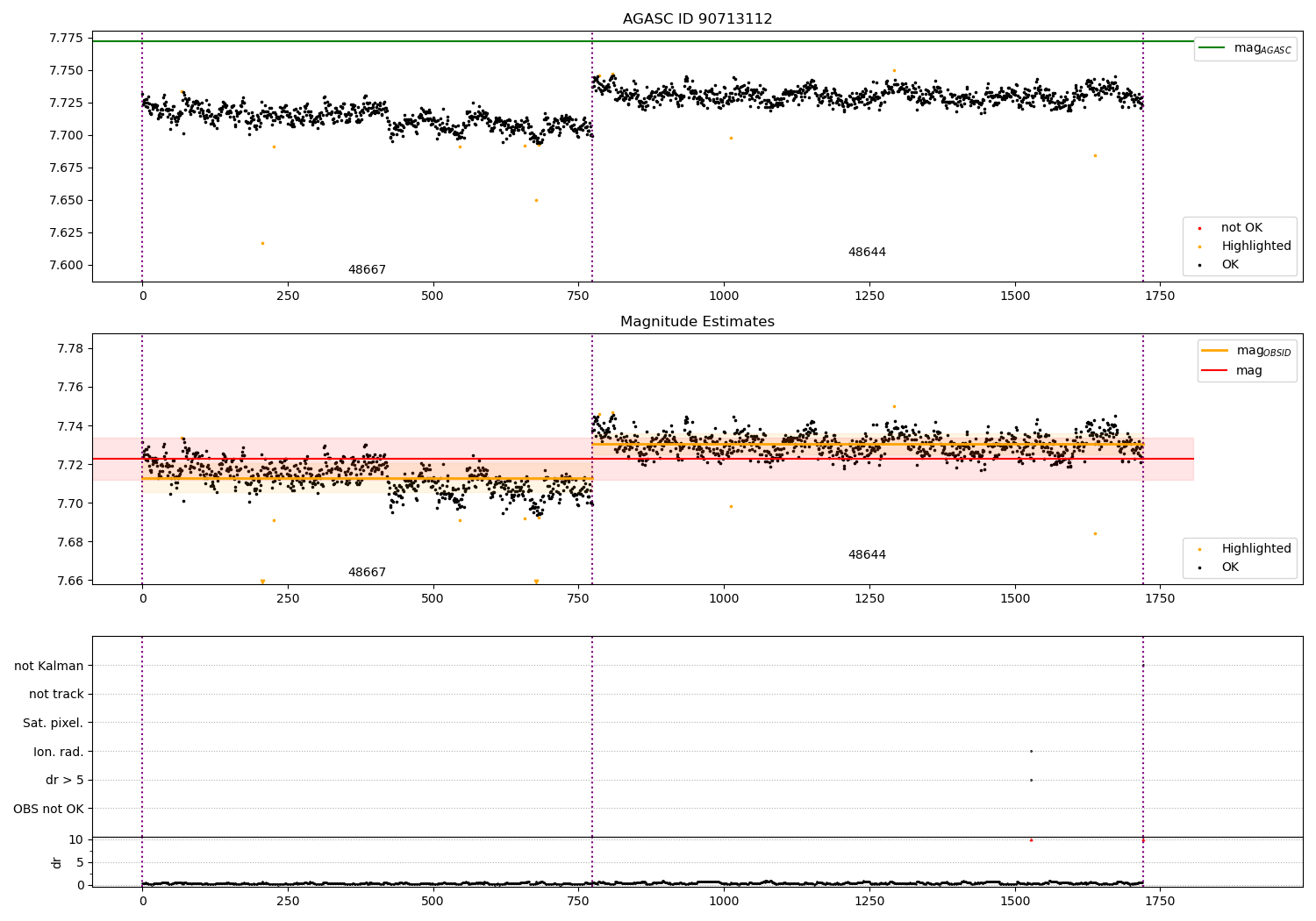Click y-axis tick 7.66 in middle plot
1316x921 pixels.
69,581
